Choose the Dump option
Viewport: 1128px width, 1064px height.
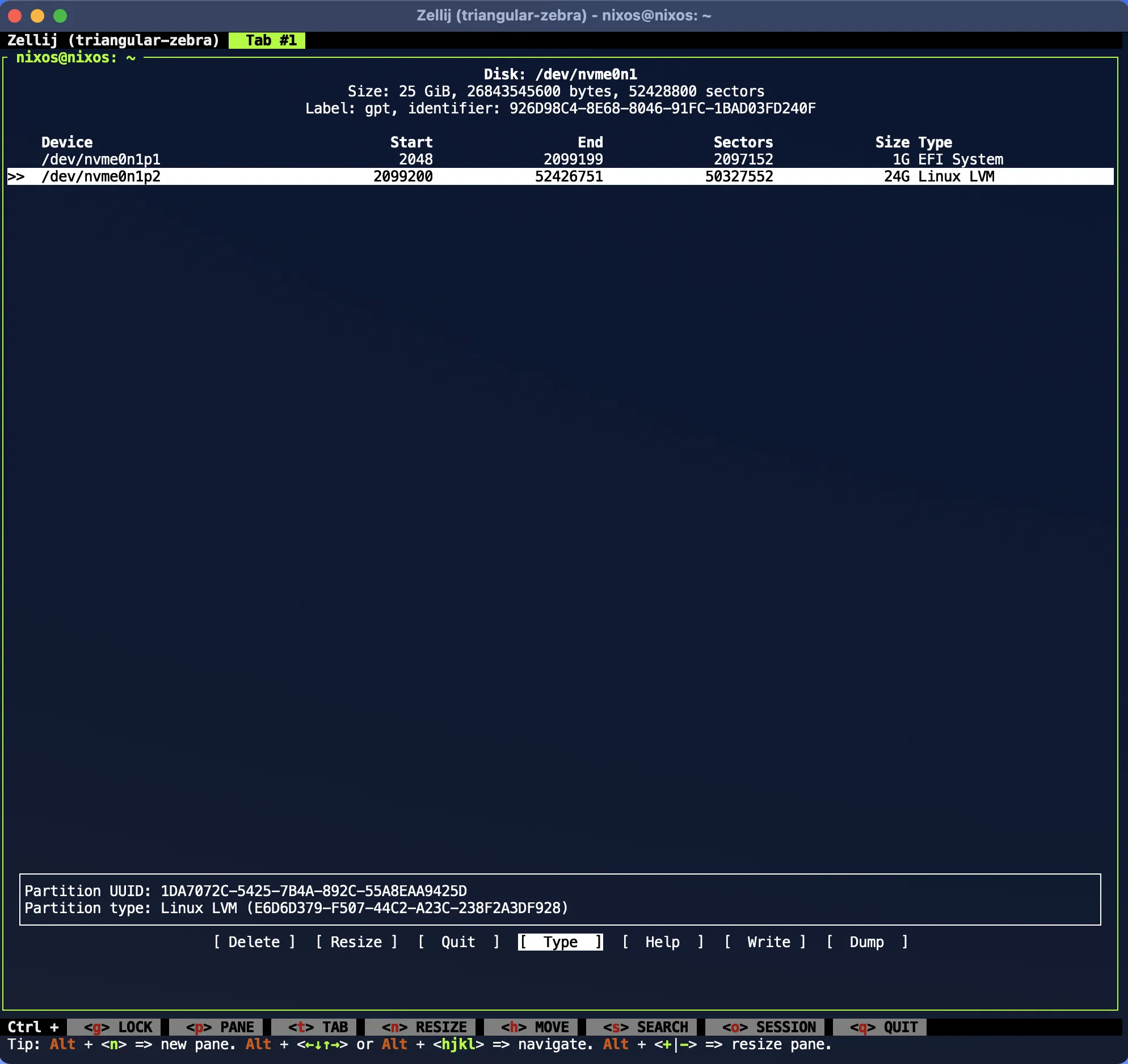click(x=867, y=942)
